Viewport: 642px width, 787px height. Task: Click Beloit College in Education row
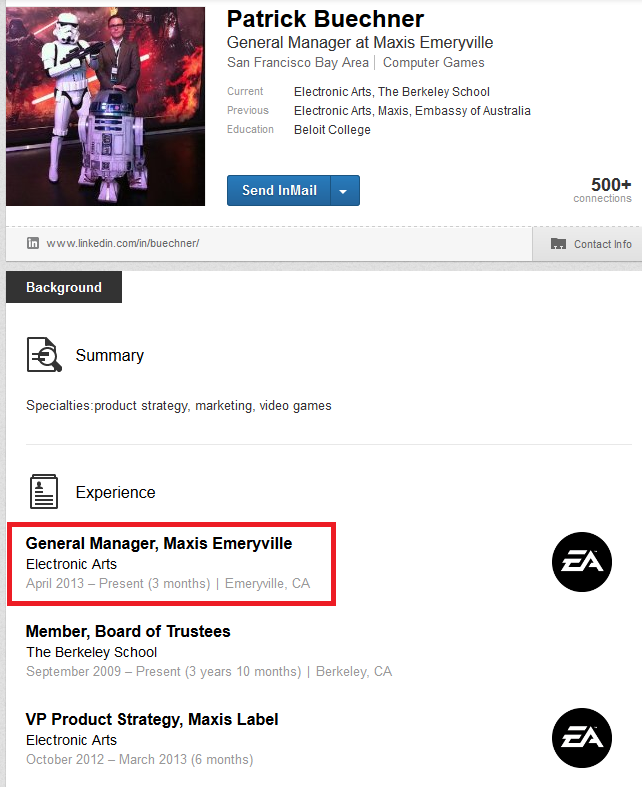click(332, 129)
